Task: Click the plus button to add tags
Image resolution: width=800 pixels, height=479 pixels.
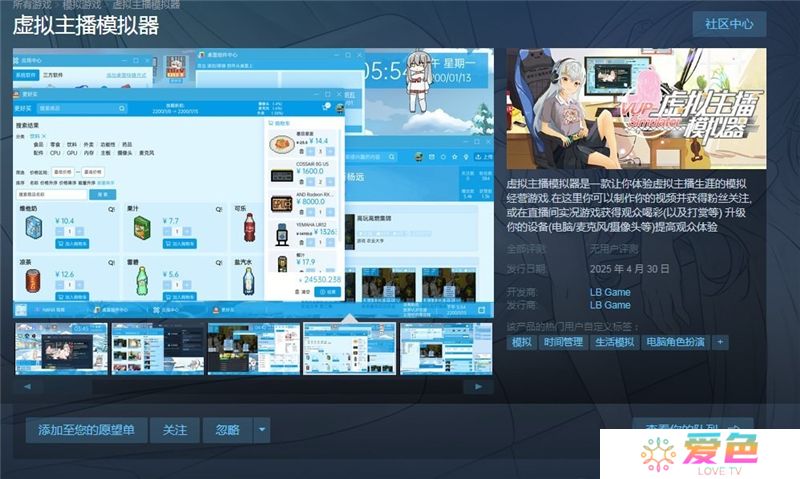Action: 720,342
